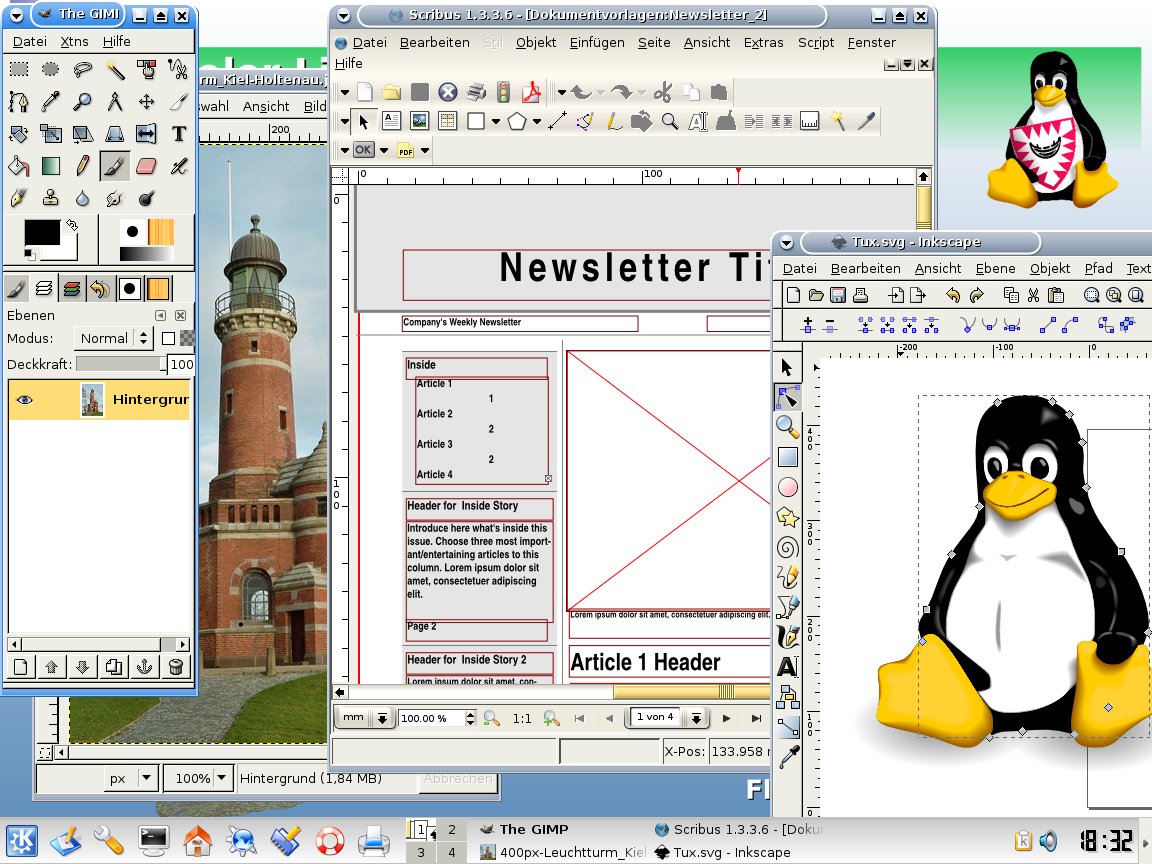This screenshot has width=1152, height=864.
Task: Click GIMP active gradient swatch
Action: 146,254
